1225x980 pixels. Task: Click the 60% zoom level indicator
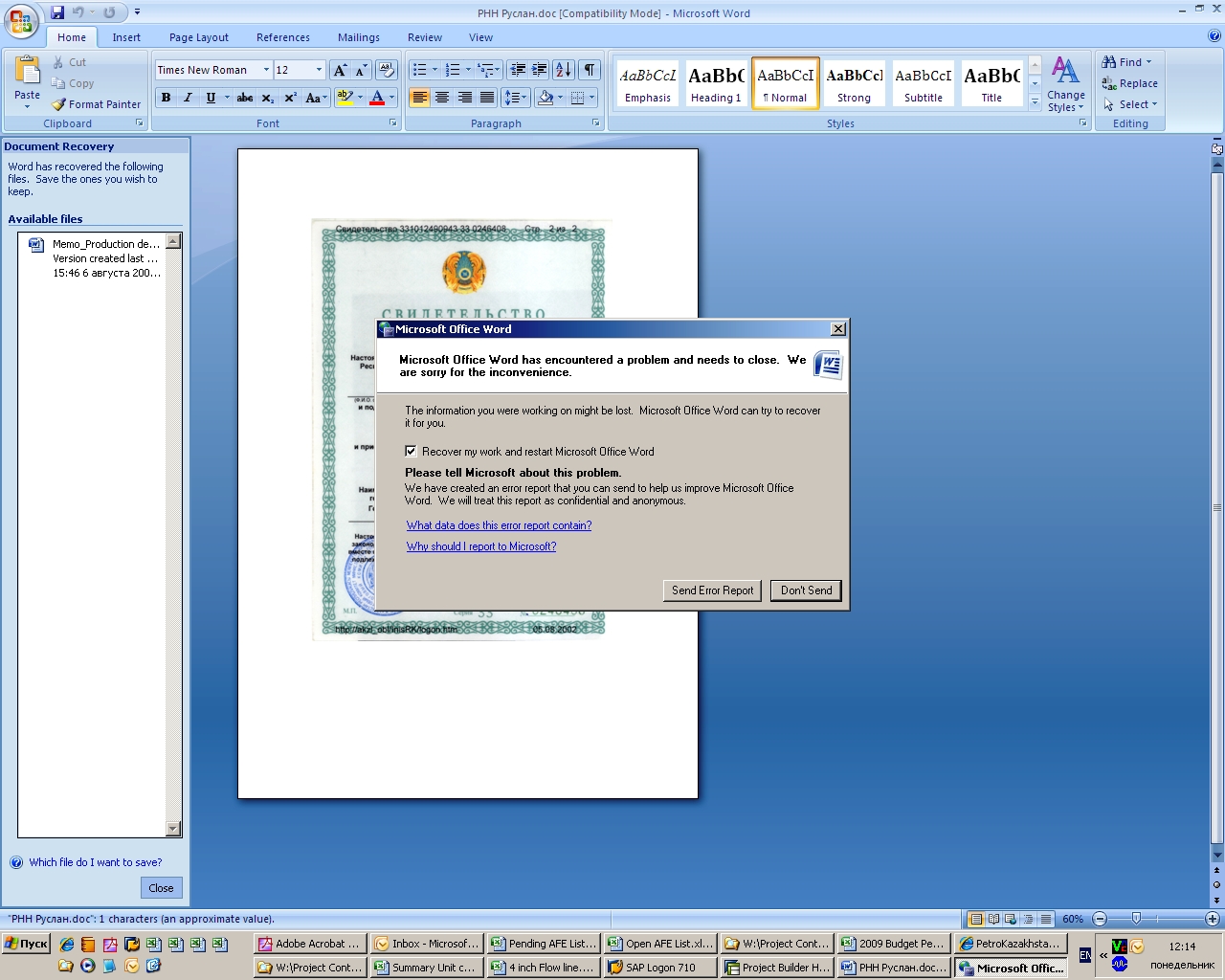point(1073,919)
